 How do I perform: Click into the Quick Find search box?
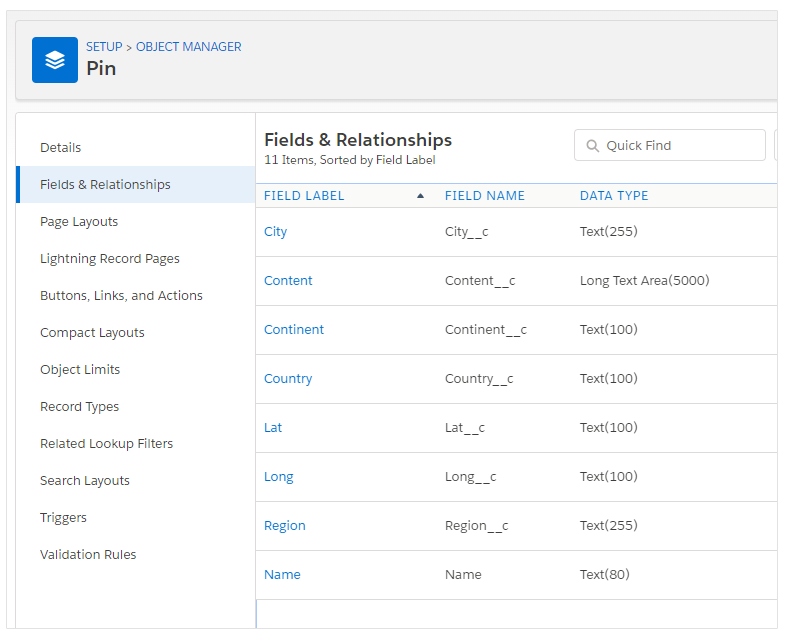pyautogui.click(x=670, y=145)
